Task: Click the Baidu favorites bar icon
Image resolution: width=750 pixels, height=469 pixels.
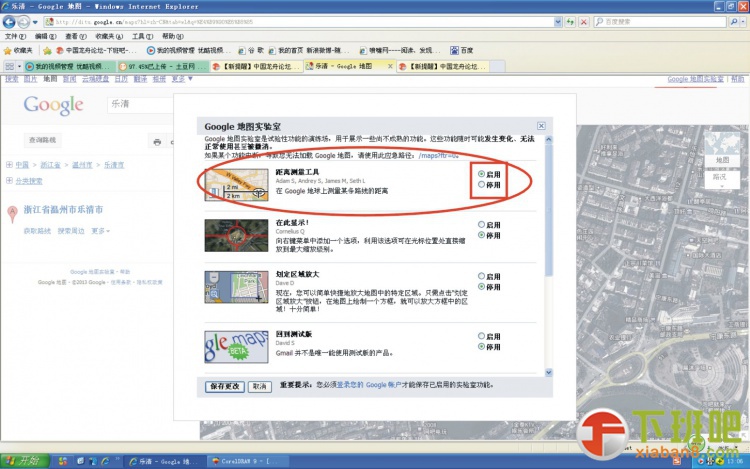Action: coord(460,49)
